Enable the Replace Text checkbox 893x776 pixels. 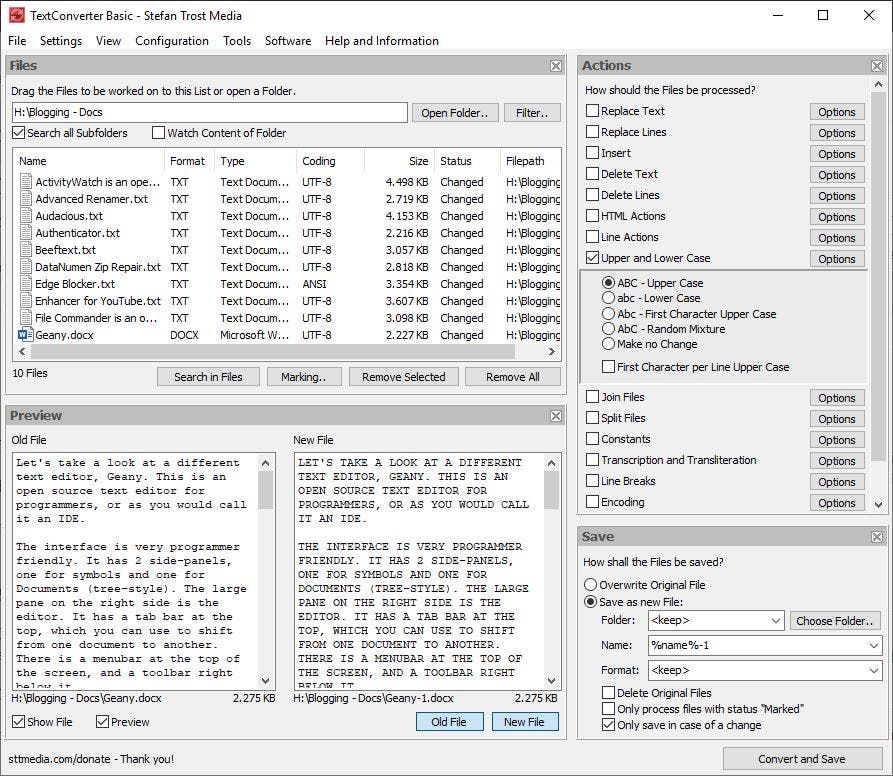coord(592,111)
